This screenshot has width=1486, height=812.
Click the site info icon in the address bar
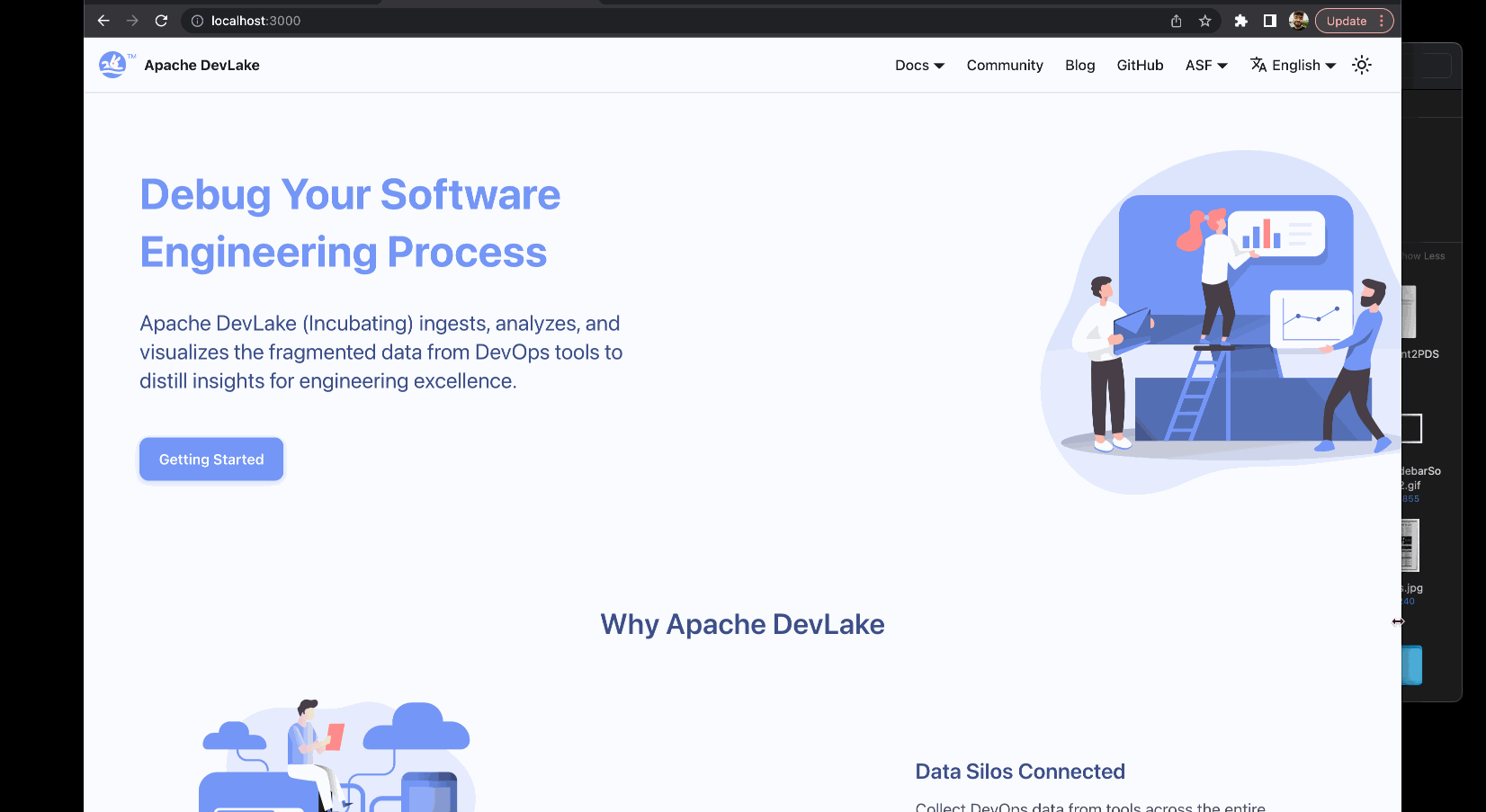point(197,21)
